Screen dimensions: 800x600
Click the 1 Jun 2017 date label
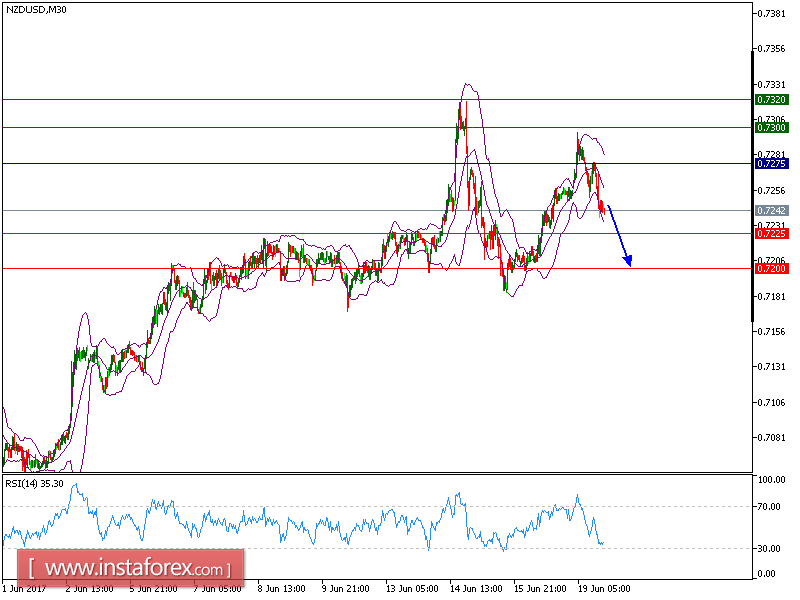pos(24,589)
